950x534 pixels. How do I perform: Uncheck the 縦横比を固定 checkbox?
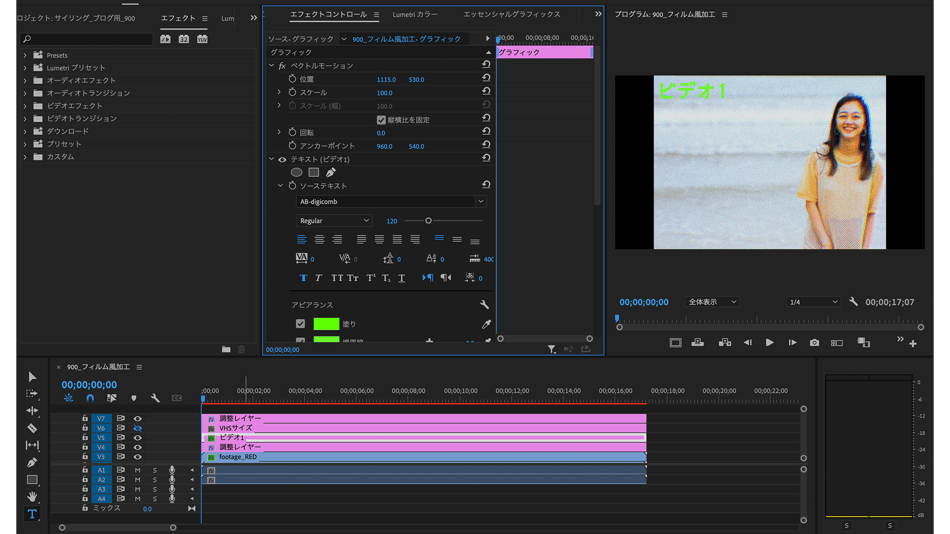381,119
